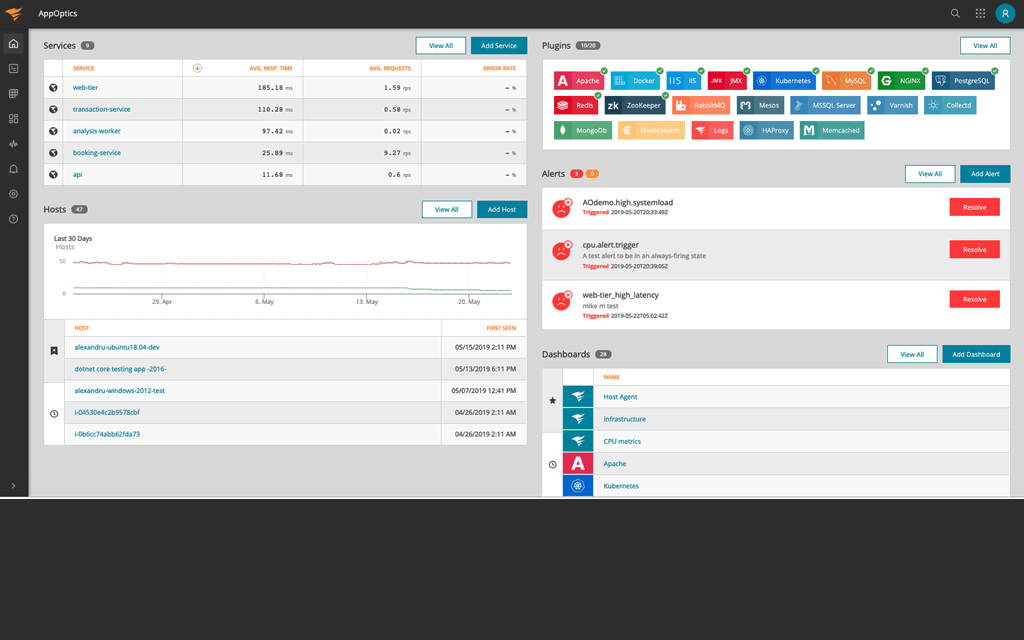Viewport: 1024px width, 640px height.
Task: Resolve the AOdemo.high.systemload alert
Action: tap(974, 207)
